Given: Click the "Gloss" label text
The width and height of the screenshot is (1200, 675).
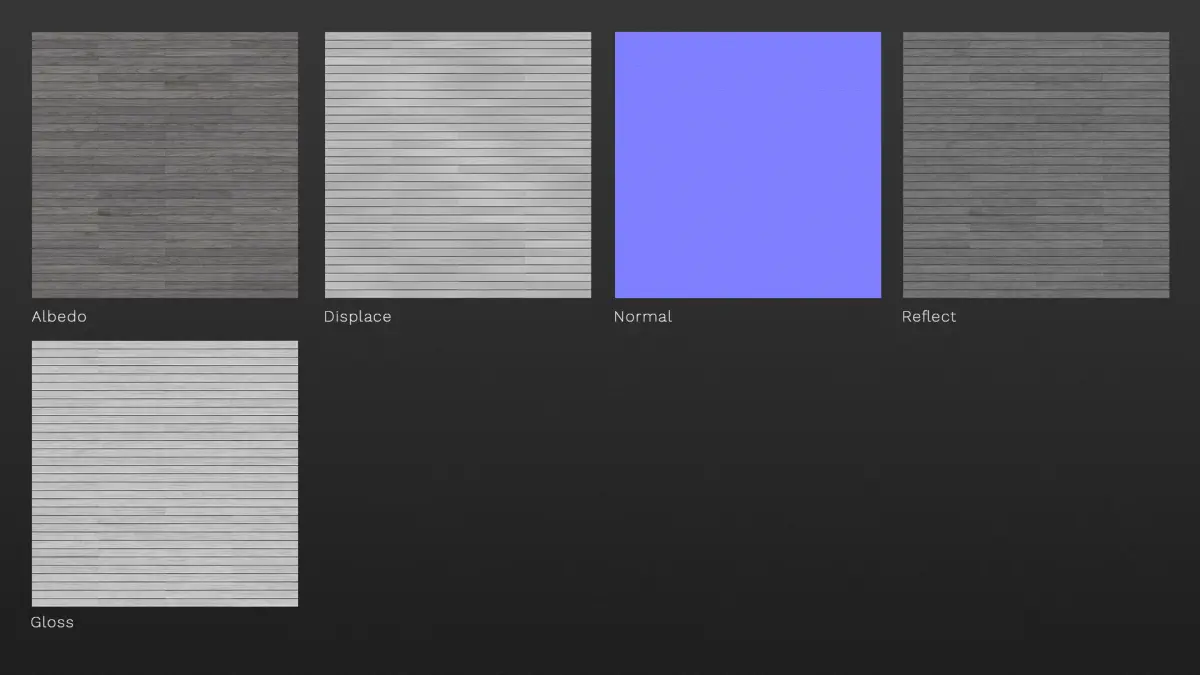Looking at the screenshot, I should pos(52,622).
